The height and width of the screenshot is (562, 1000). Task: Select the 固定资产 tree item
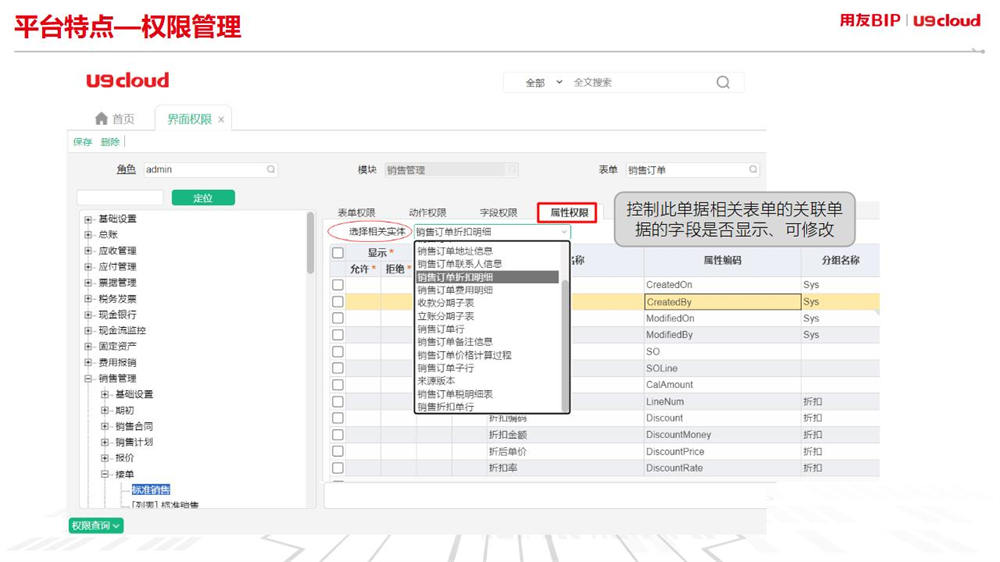point(117,346)
